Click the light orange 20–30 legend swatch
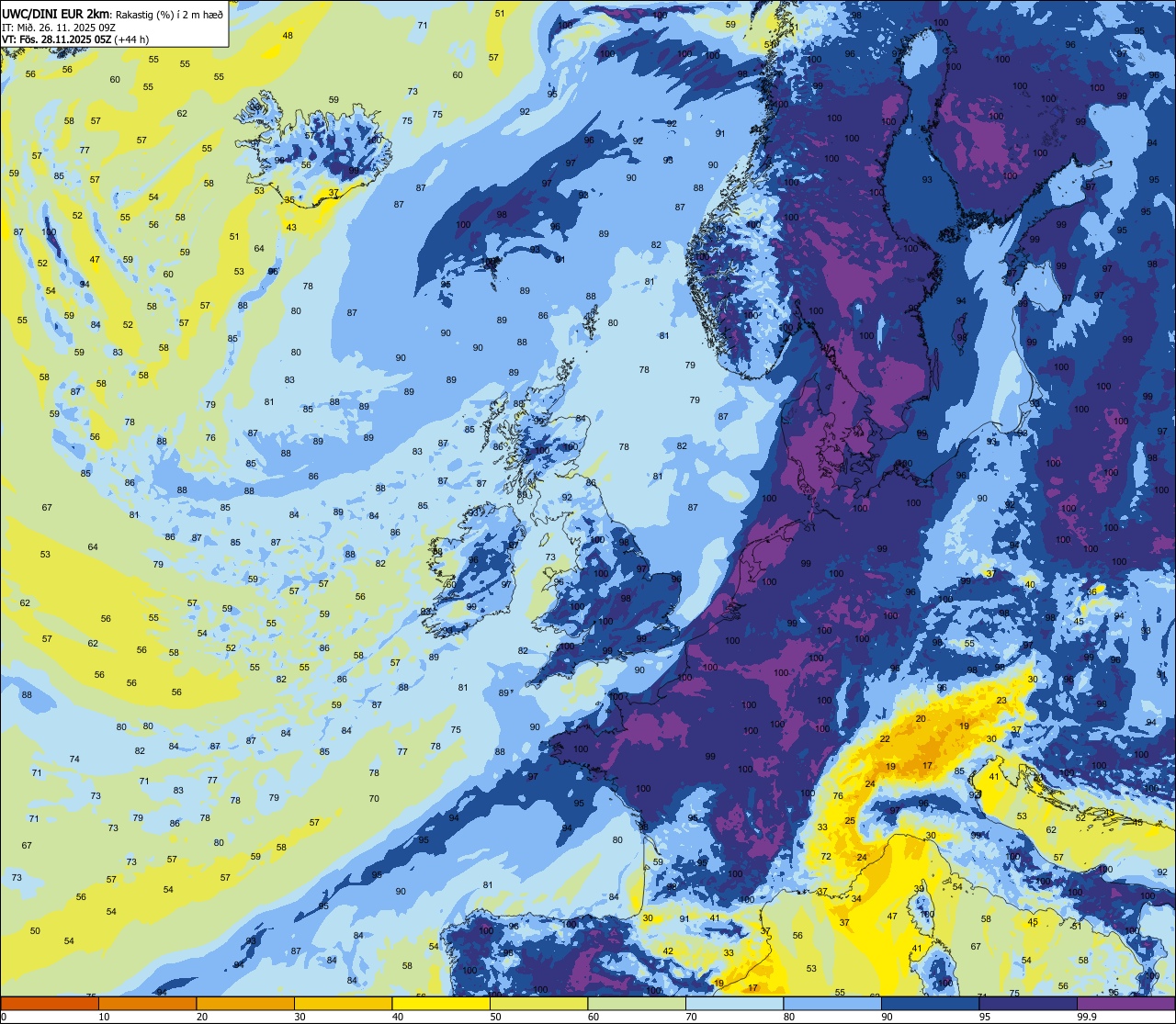The width and height of the screenshot is (1176, 1024). click(245, 1003)
